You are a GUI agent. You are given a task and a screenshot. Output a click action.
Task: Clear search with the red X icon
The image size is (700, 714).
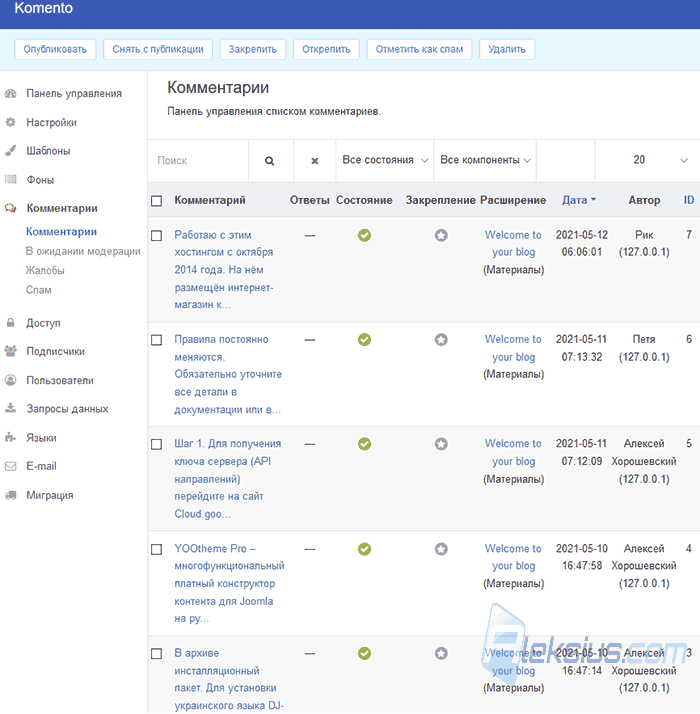click(x=314, y=161)
